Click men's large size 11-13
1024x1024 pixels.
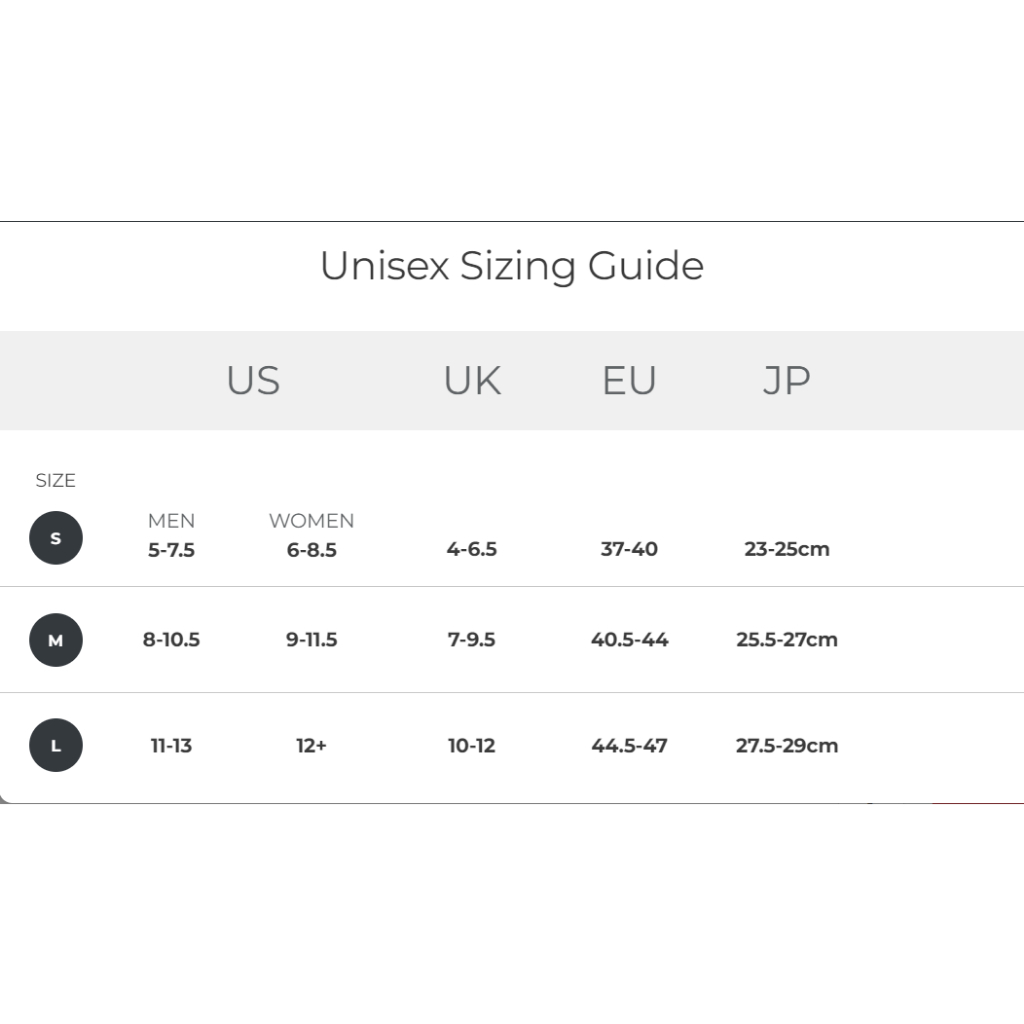coord(171,746)
